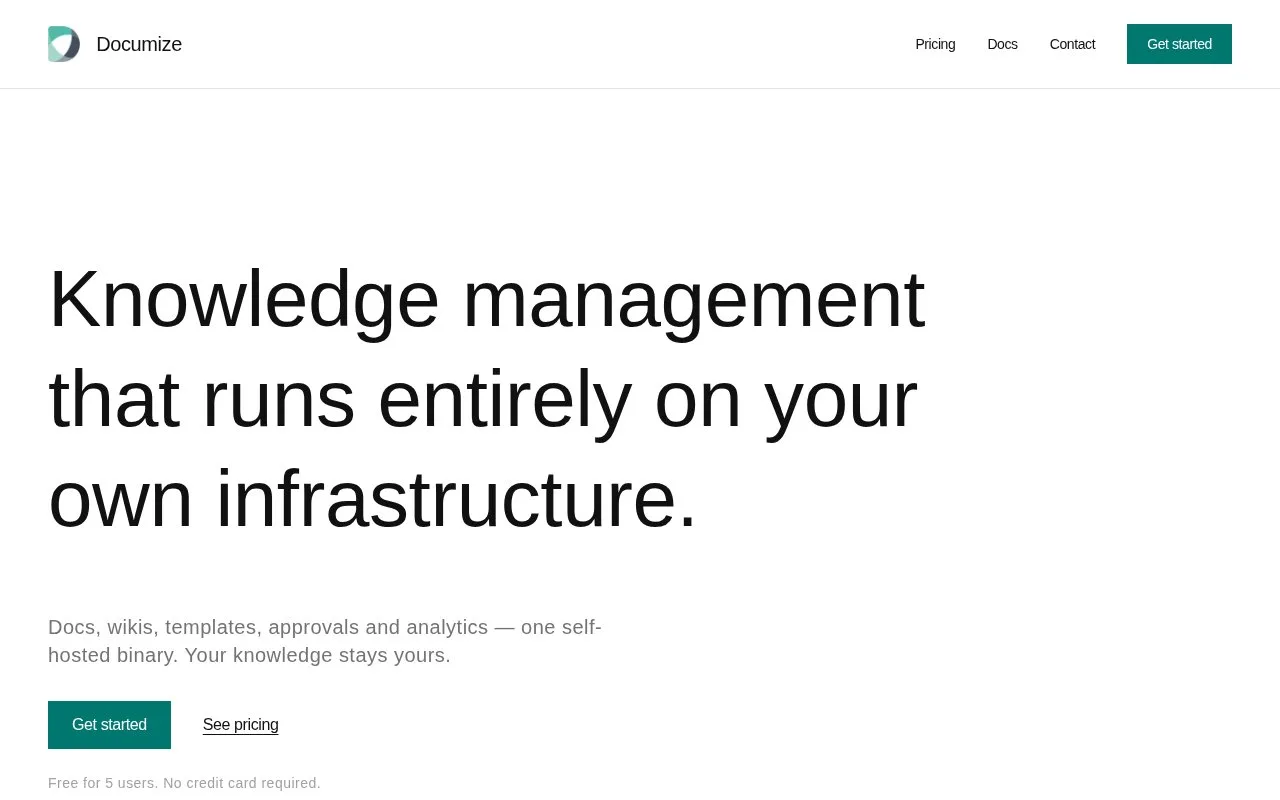Open the Docs nav link
This screenshot has height=800, width=1280.
pyautogui.click(x=1002, y=44)
